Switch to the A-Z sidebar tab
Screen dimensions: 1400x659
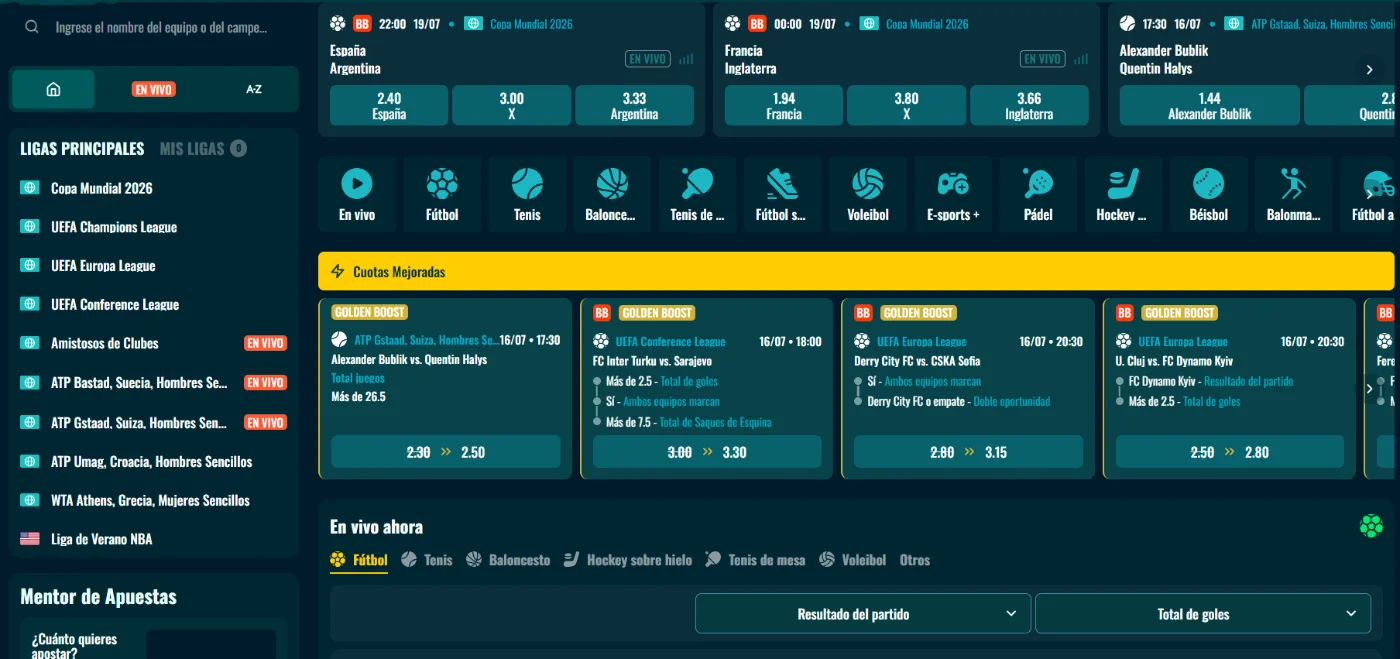pos(254,89)
